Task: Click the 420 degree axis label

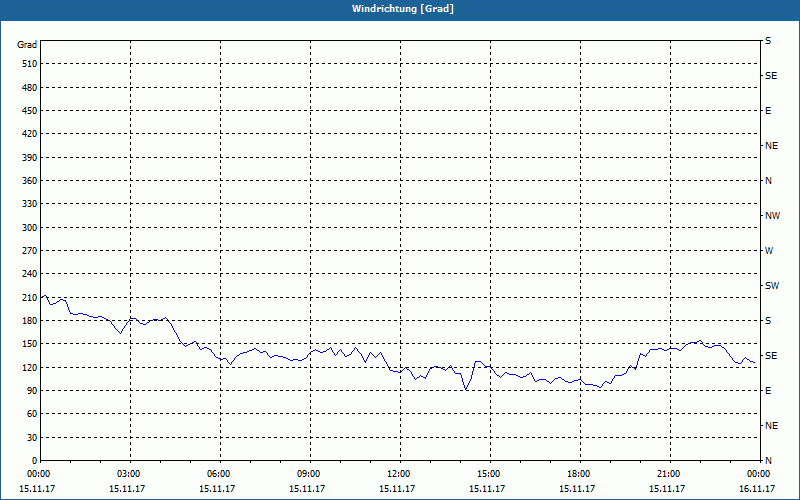Action: (30, 134)
